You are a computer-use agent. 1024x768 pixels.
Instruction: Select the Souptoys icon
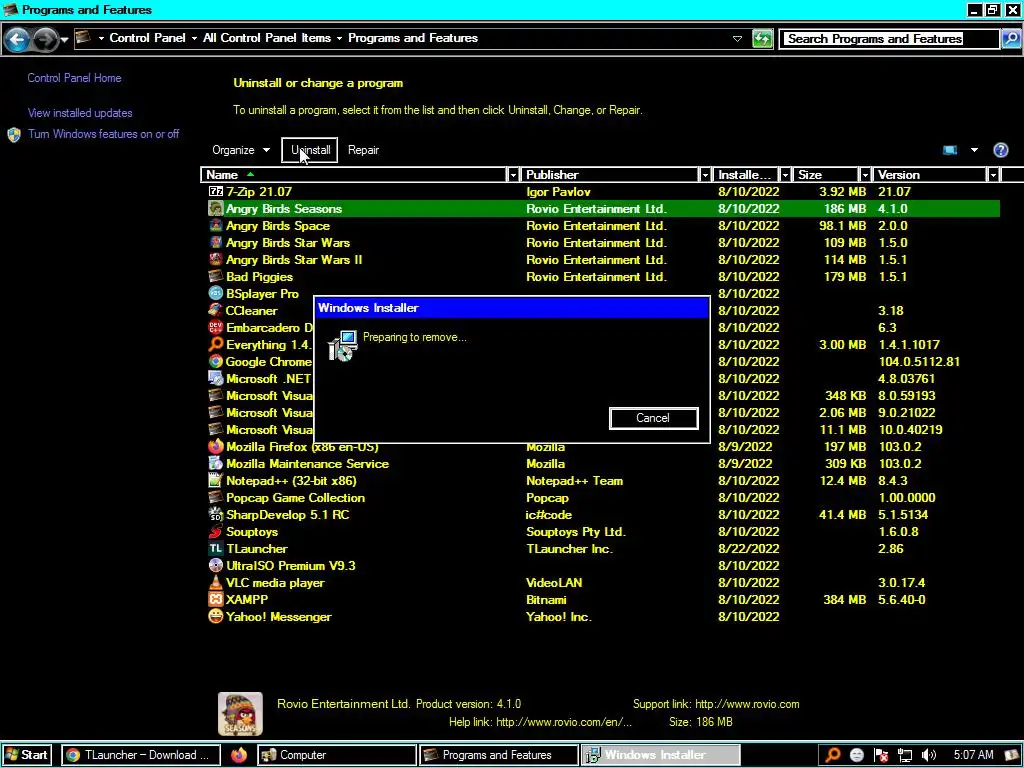tap(216, 532)
